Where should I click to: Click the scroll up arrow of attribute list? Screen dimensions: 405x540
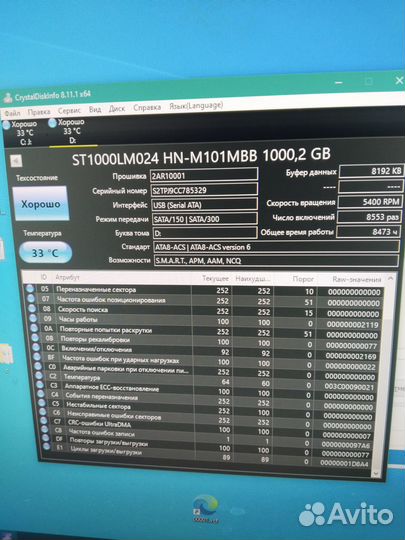pyautogui.click(x=390, y=279)
